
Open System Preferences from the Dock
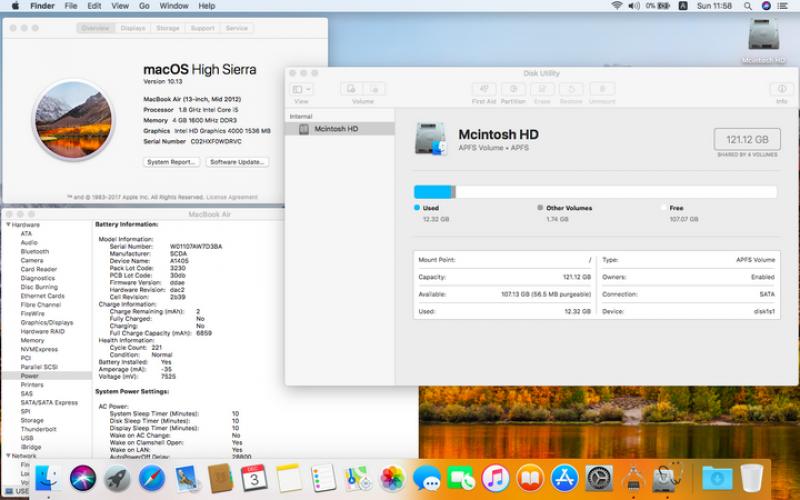coord(599,479)
